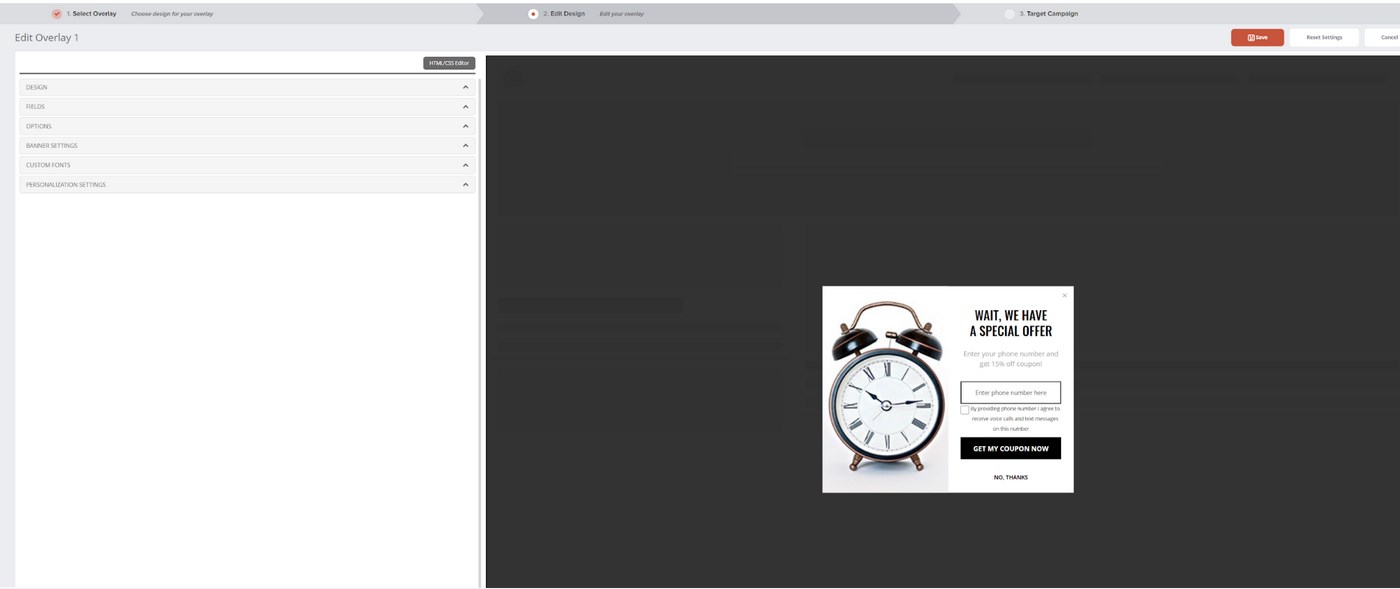Expand the Fields section chevron
This screenshot has height=589, width=1400.
tap(465, 106)
